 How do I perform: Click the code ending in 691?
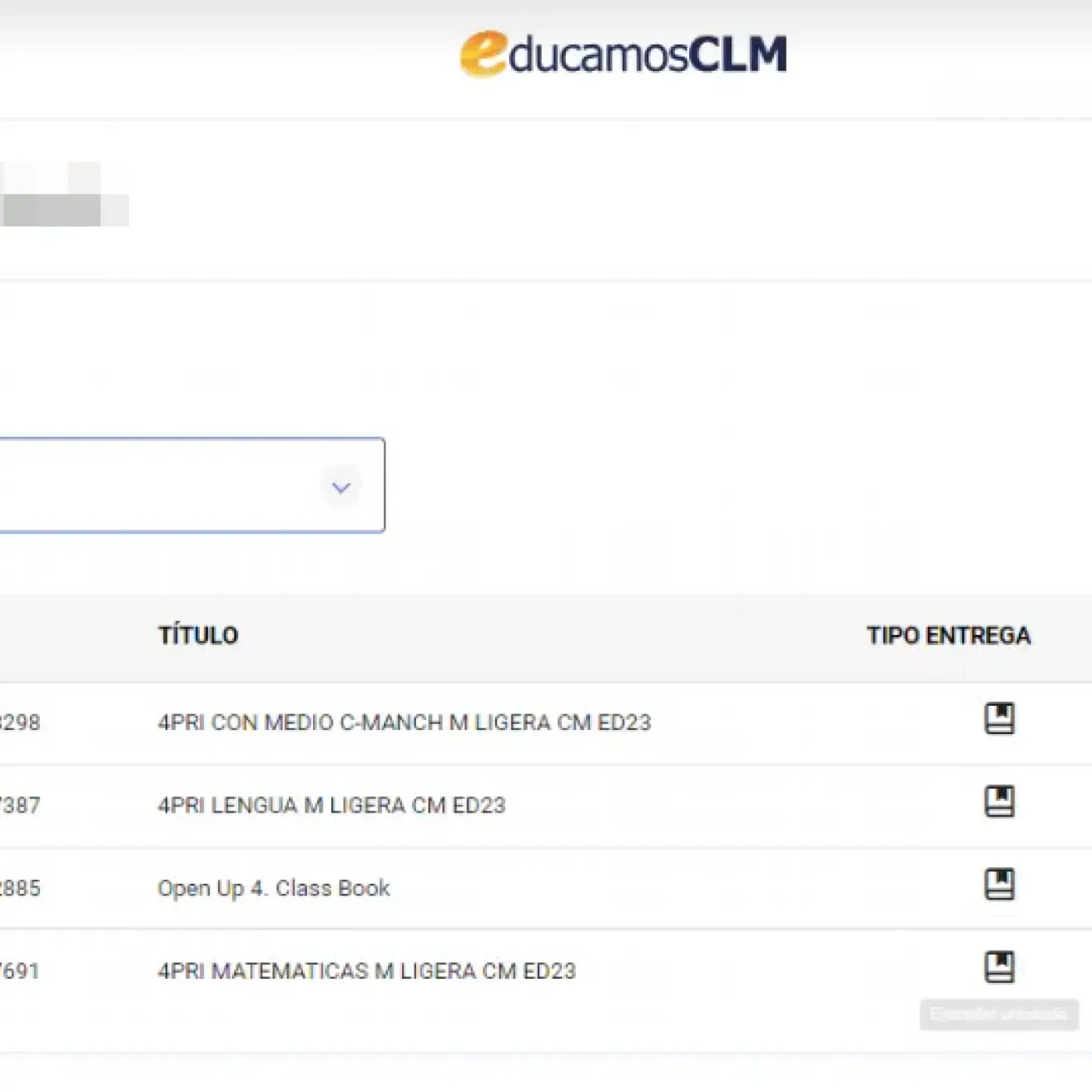pyautogui.click(x=20, y=971)
